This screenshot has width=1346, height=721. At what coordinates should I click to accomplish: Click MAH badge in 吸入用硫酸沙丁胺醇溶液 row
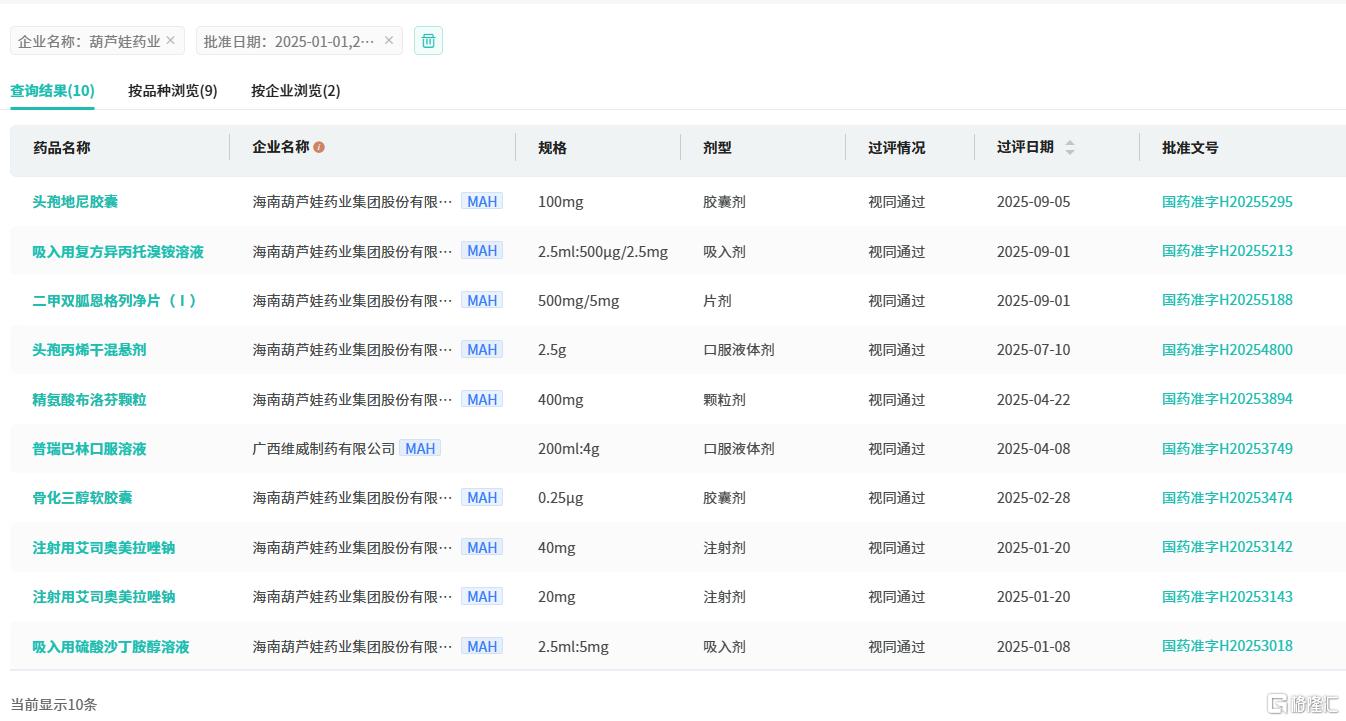point(482,646)
